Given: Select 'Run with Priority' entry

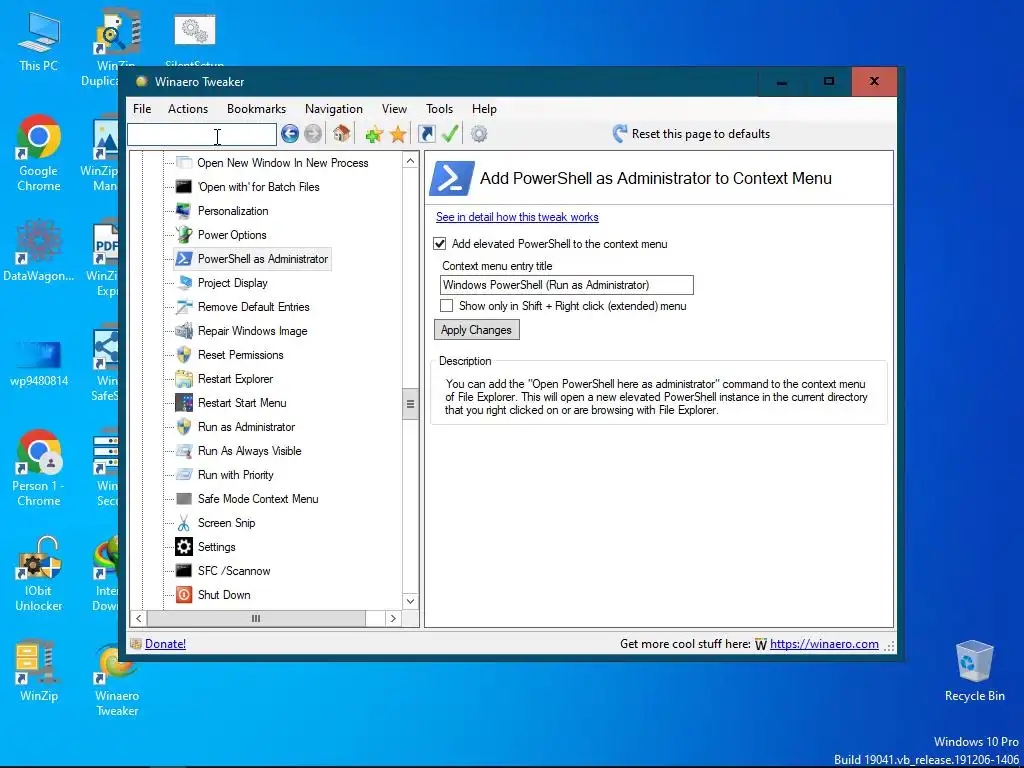Looking at the screenshot, I should click(x=236, y=475).
